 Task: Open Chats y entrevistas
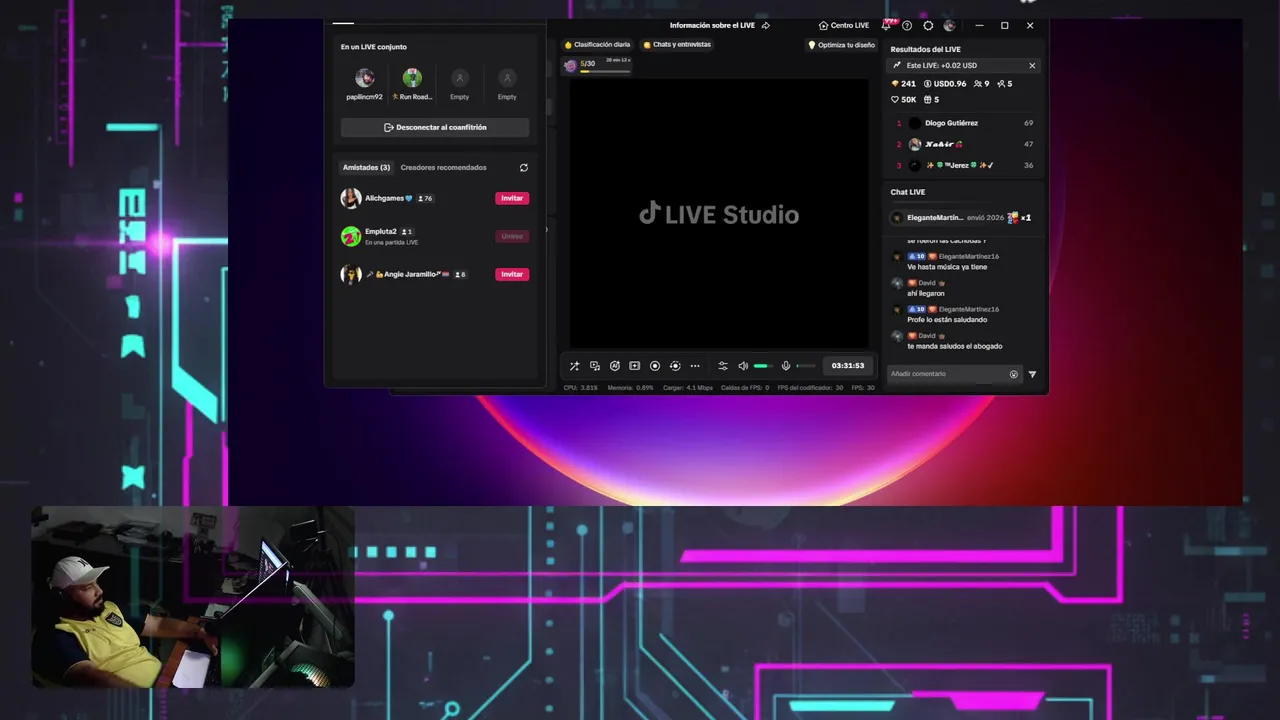tap(677, 45)
